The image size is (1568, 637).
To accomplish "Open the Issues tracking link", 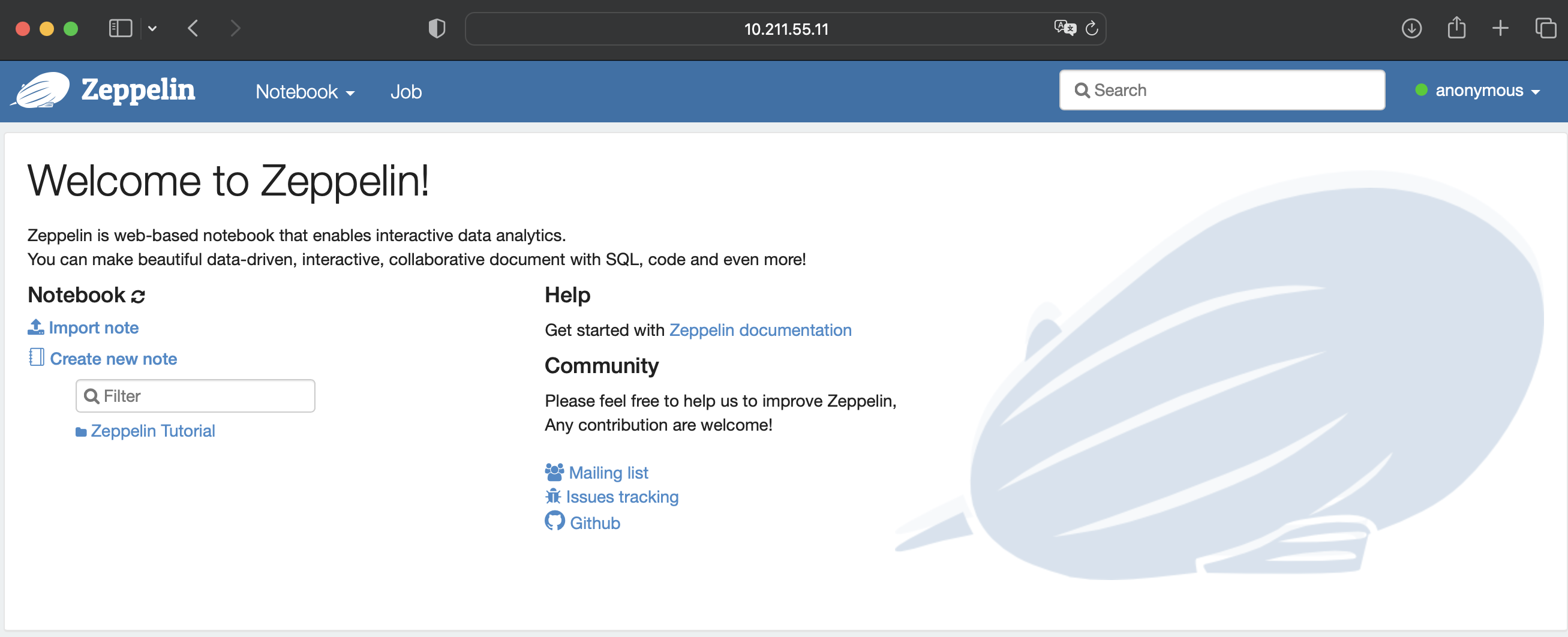I will pos(622,497).
